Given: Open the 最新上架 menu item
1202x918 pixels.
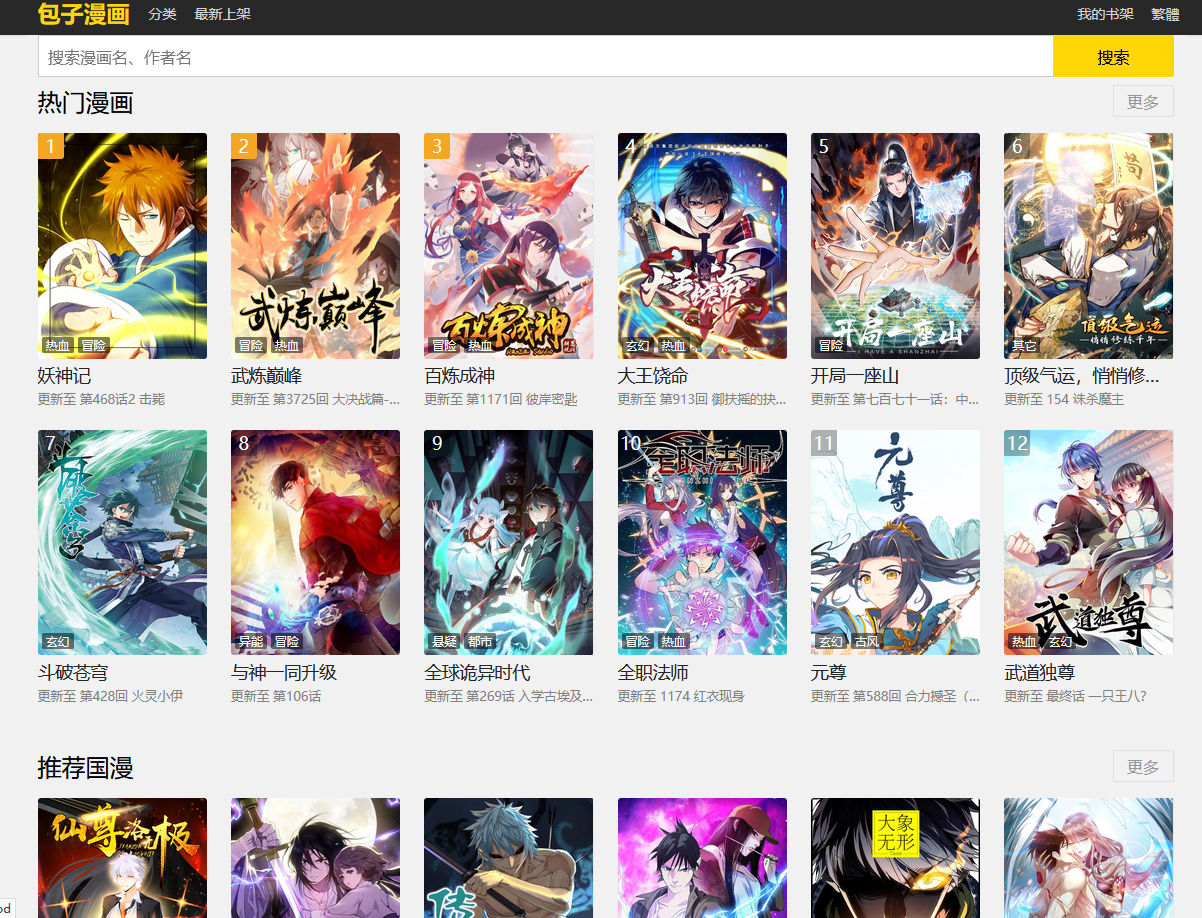Looking at the screenshot, I should click(222, 14).
